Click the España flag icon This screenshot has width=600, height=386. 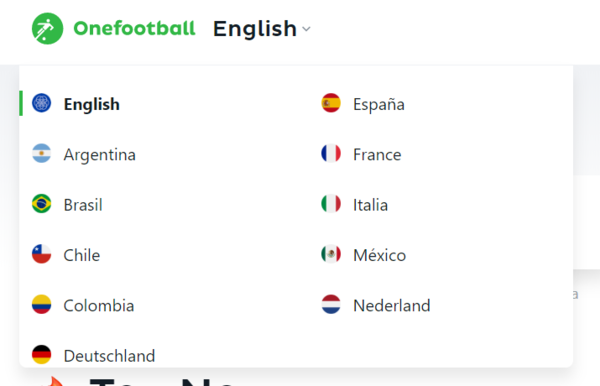[331, 103]
